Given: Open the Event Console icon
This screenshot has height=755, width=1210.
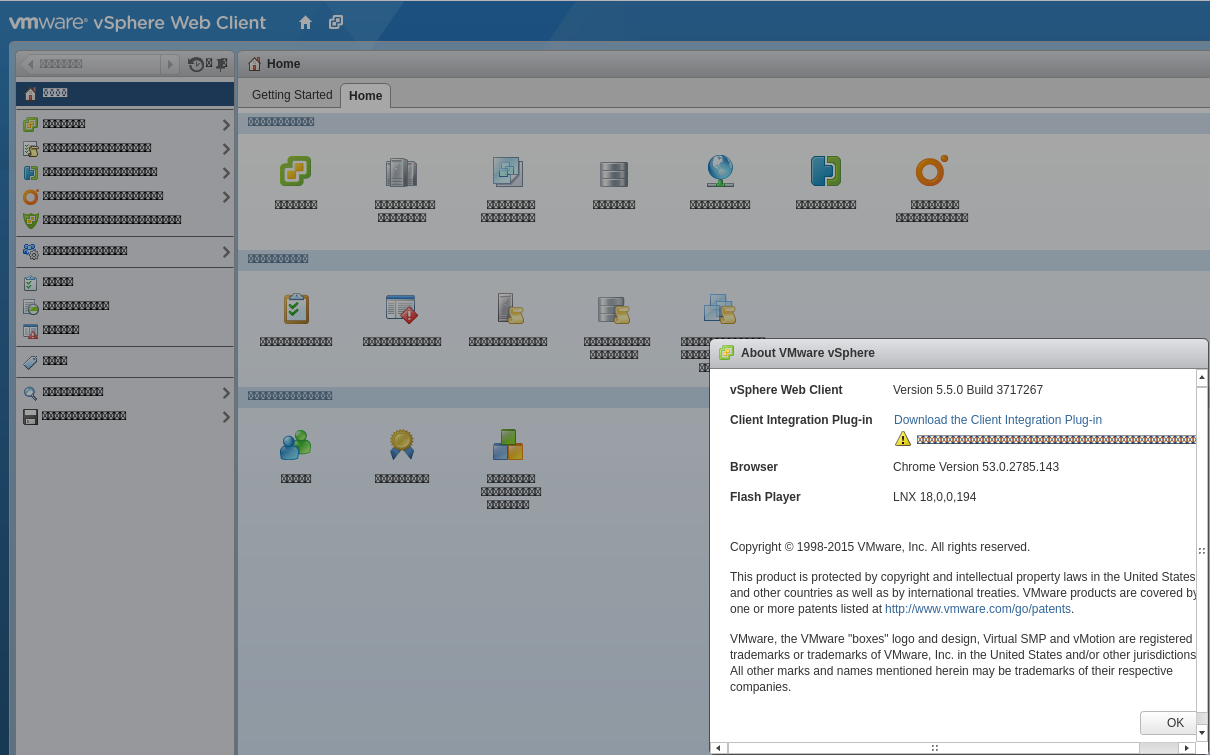Looking at the screenshot, I should point(402,308).
